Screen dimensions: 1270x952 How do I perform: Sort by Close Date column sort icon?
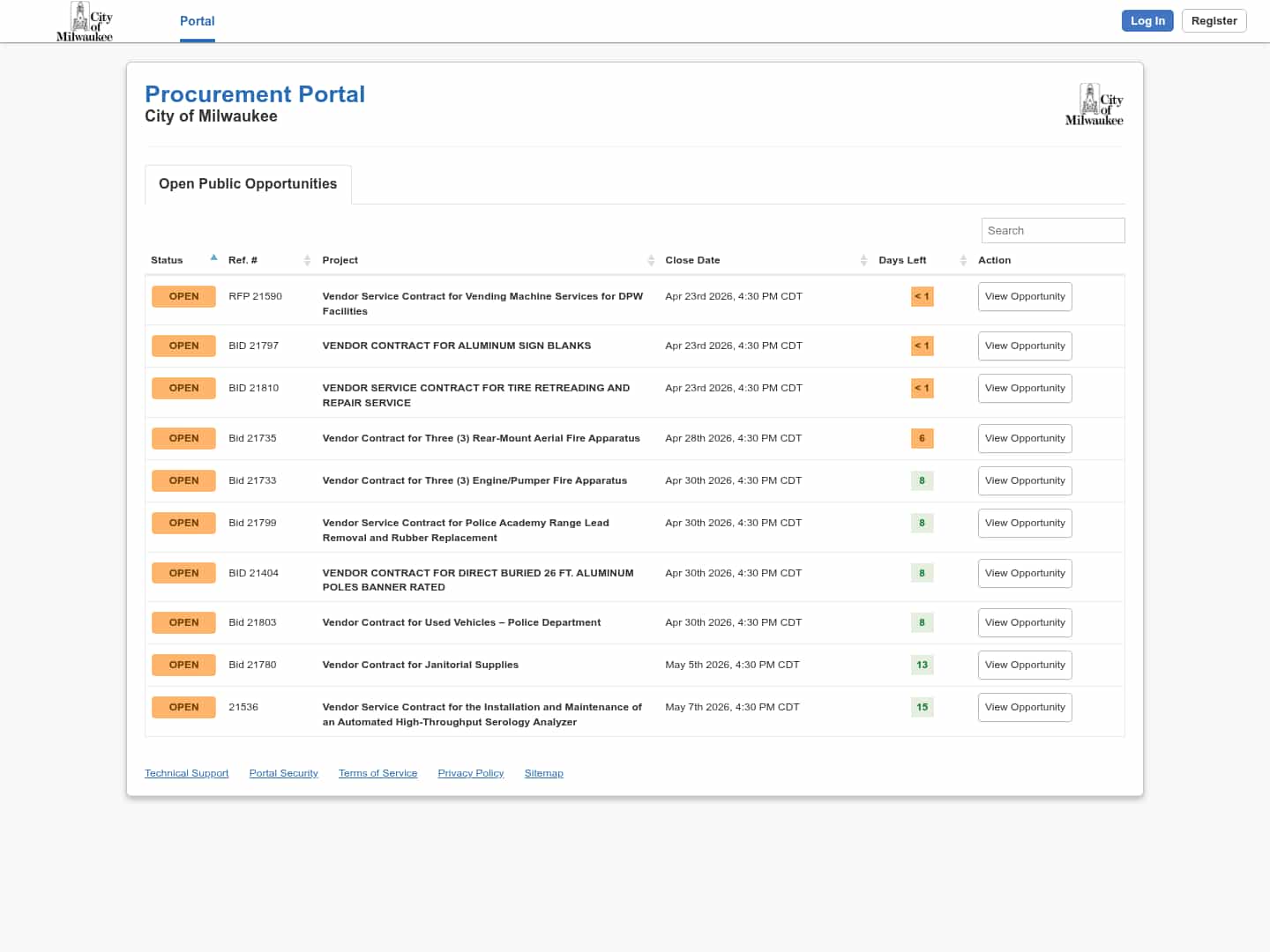[863, 260]
